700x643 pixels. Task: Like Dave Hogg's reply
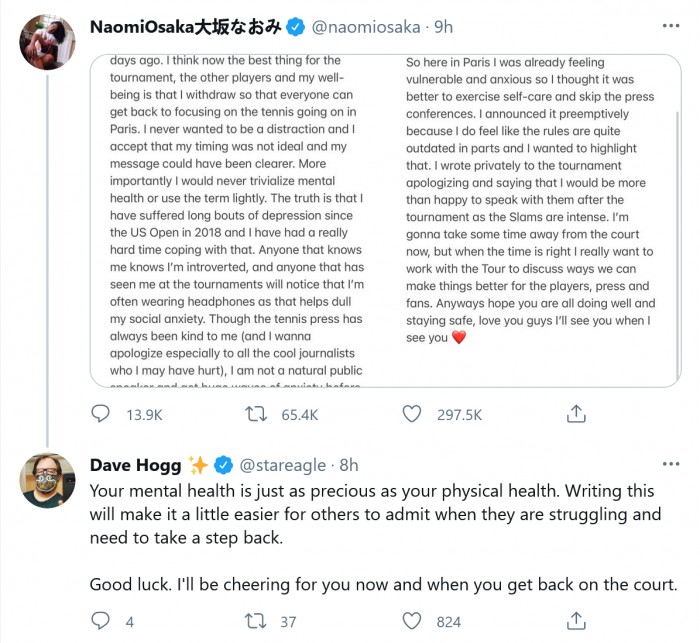point(411,621)
